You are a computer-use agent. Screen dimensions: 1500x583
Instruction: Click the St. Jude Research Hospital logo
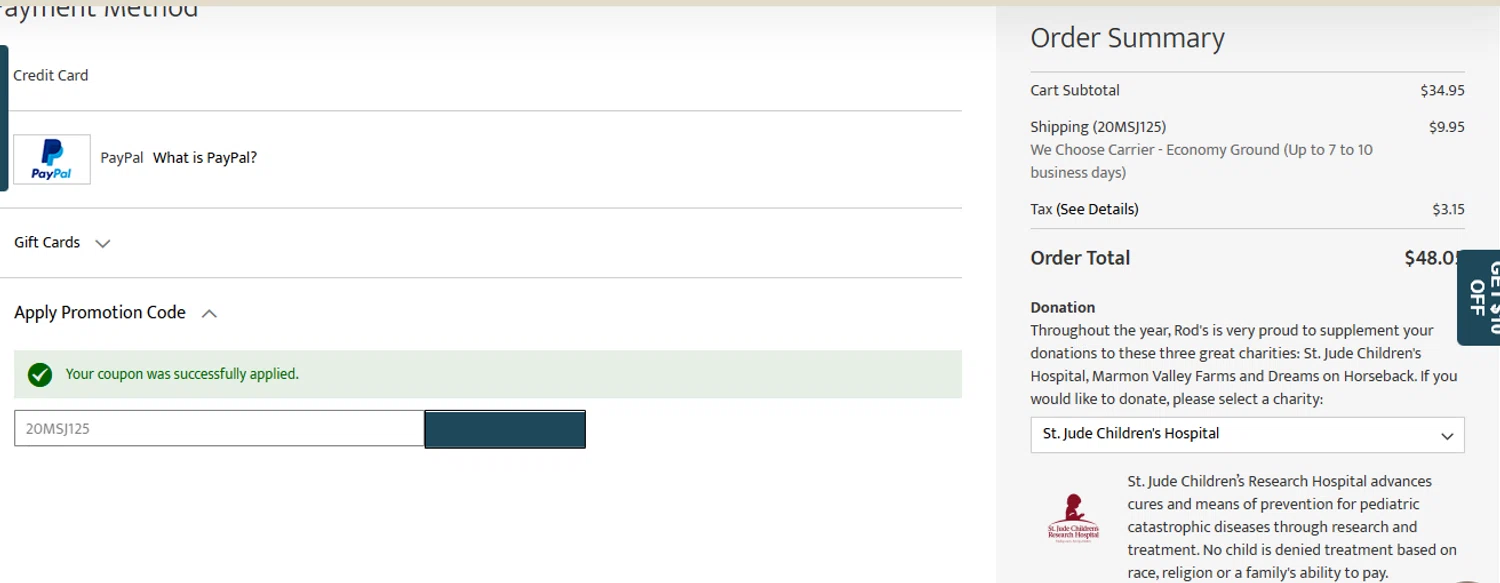pos(1073,517)
